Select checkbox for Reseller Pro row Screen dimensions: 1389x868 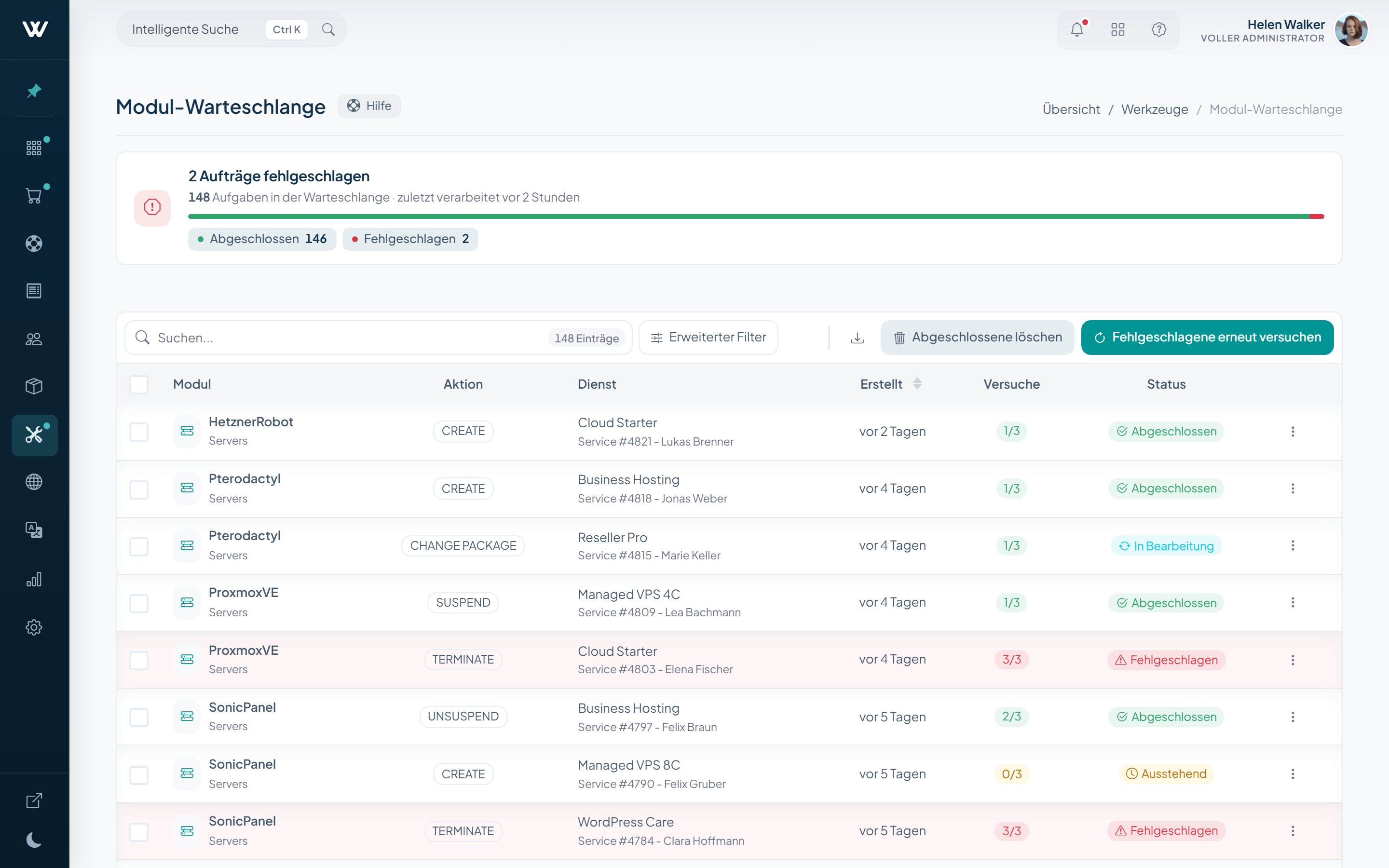(139, 546)
